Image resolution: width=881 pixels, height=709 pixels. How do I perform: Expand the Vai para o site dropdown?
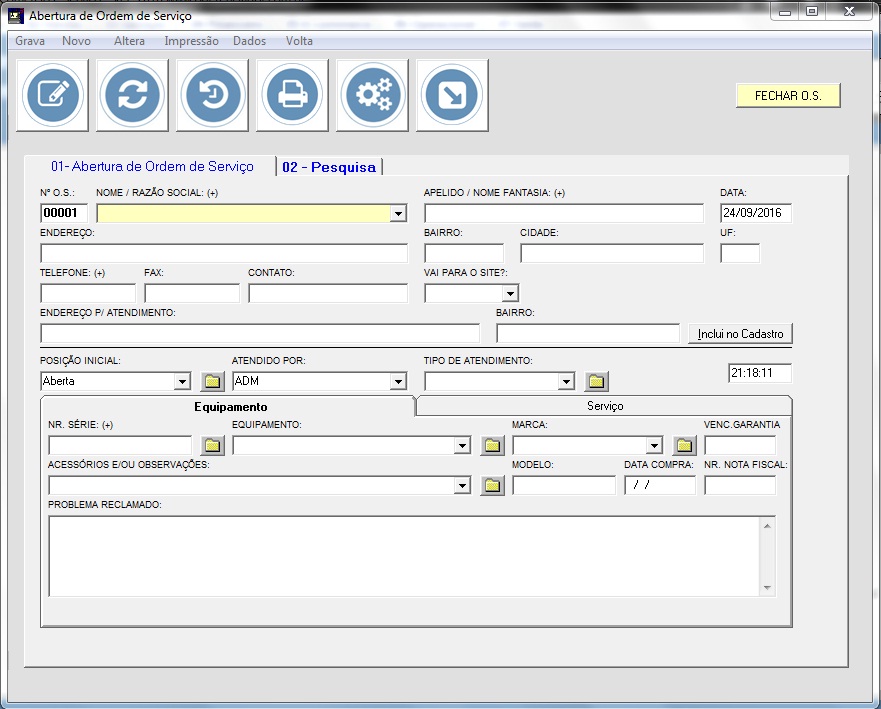(x=510, y=294)
